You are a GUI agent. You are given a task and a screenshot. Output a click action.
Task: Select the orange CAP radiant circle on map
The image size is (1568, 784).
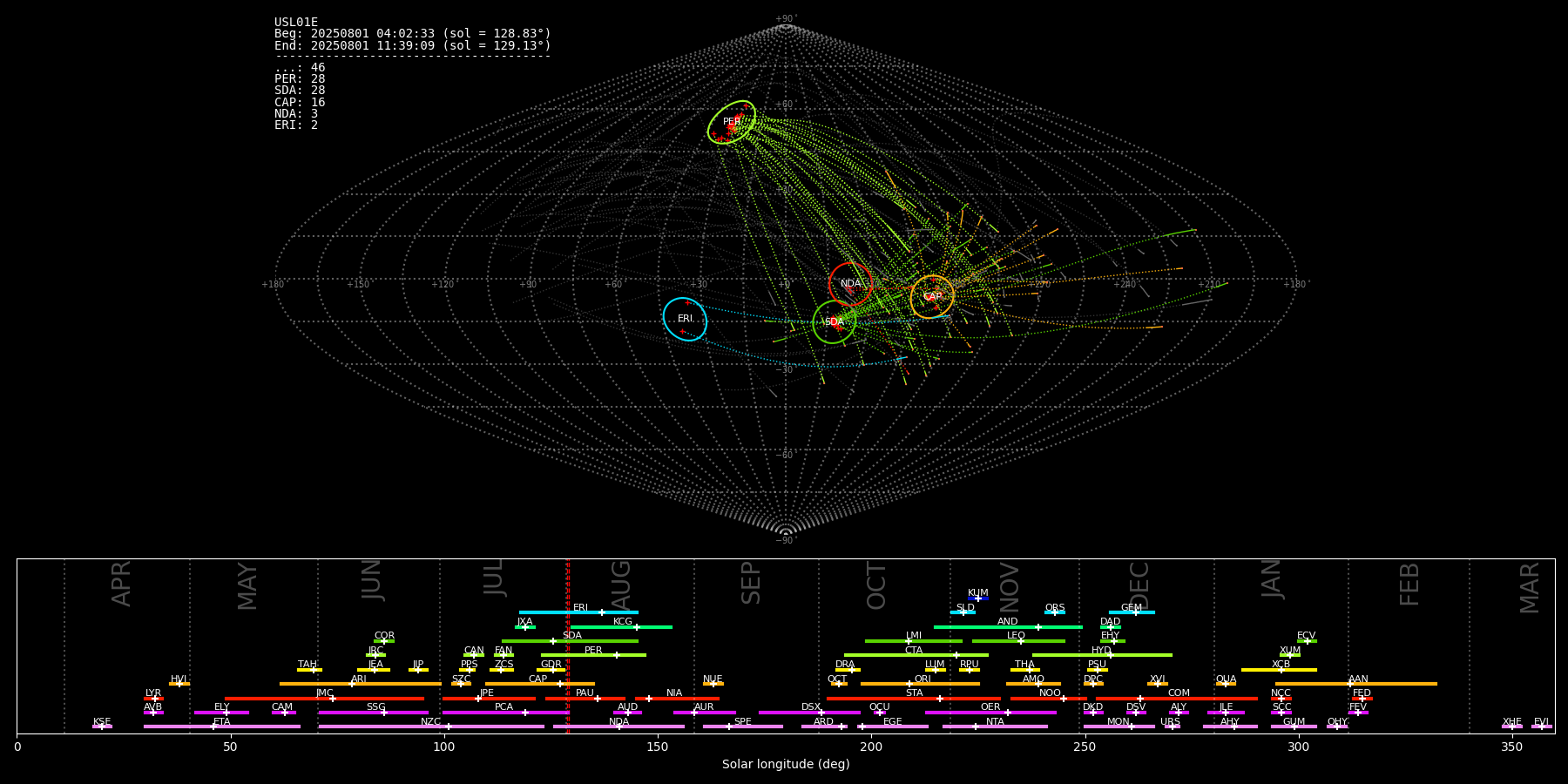pos(932,297)
